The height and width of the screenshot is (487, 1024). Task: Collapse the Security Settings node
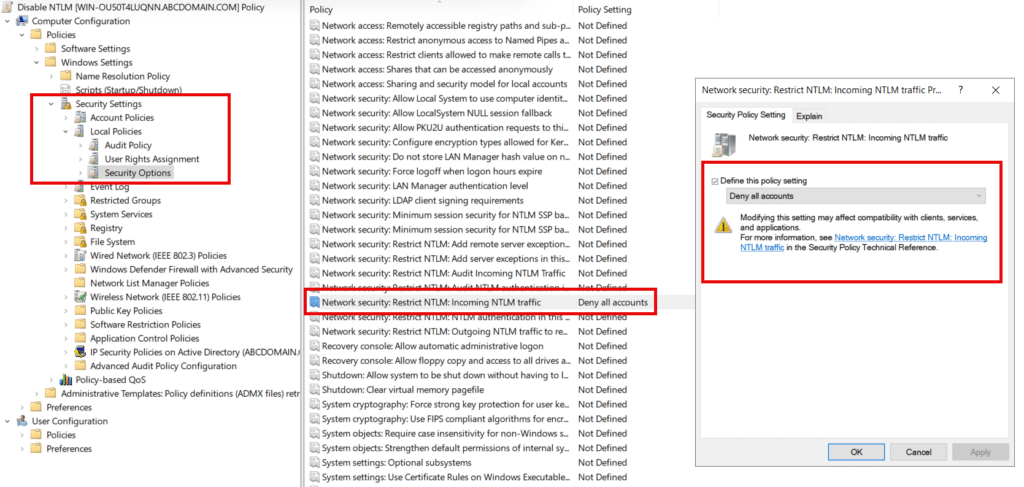[51, 104]
